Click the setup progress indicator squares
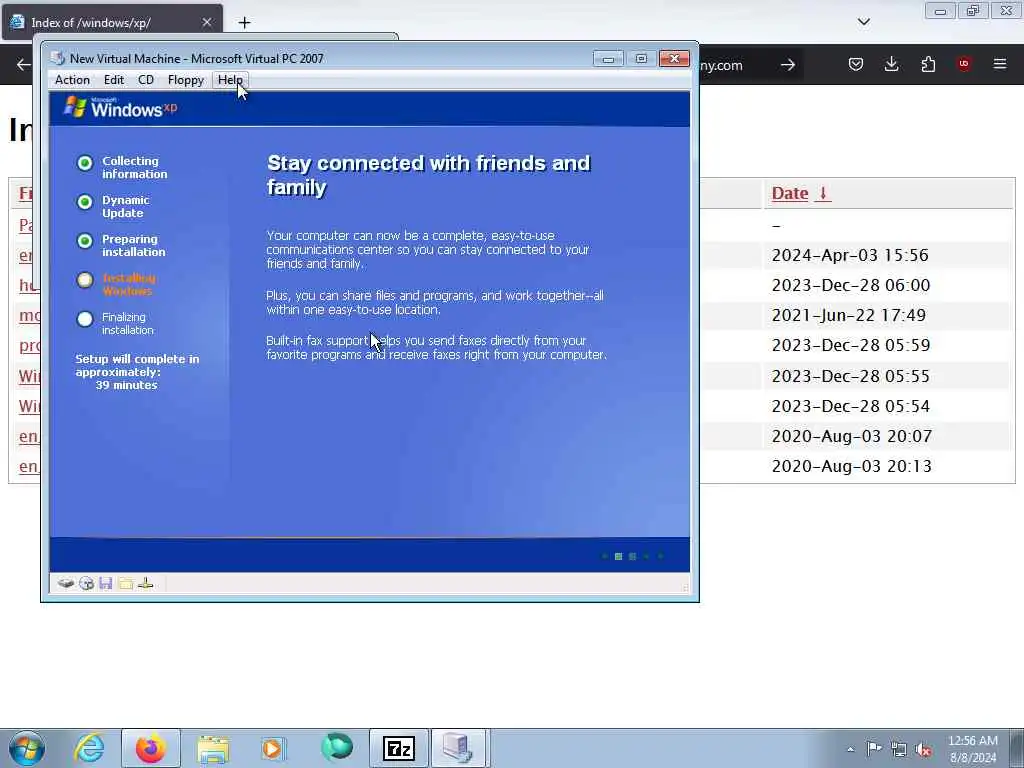The image size is (1024, 768). point(632,556)
